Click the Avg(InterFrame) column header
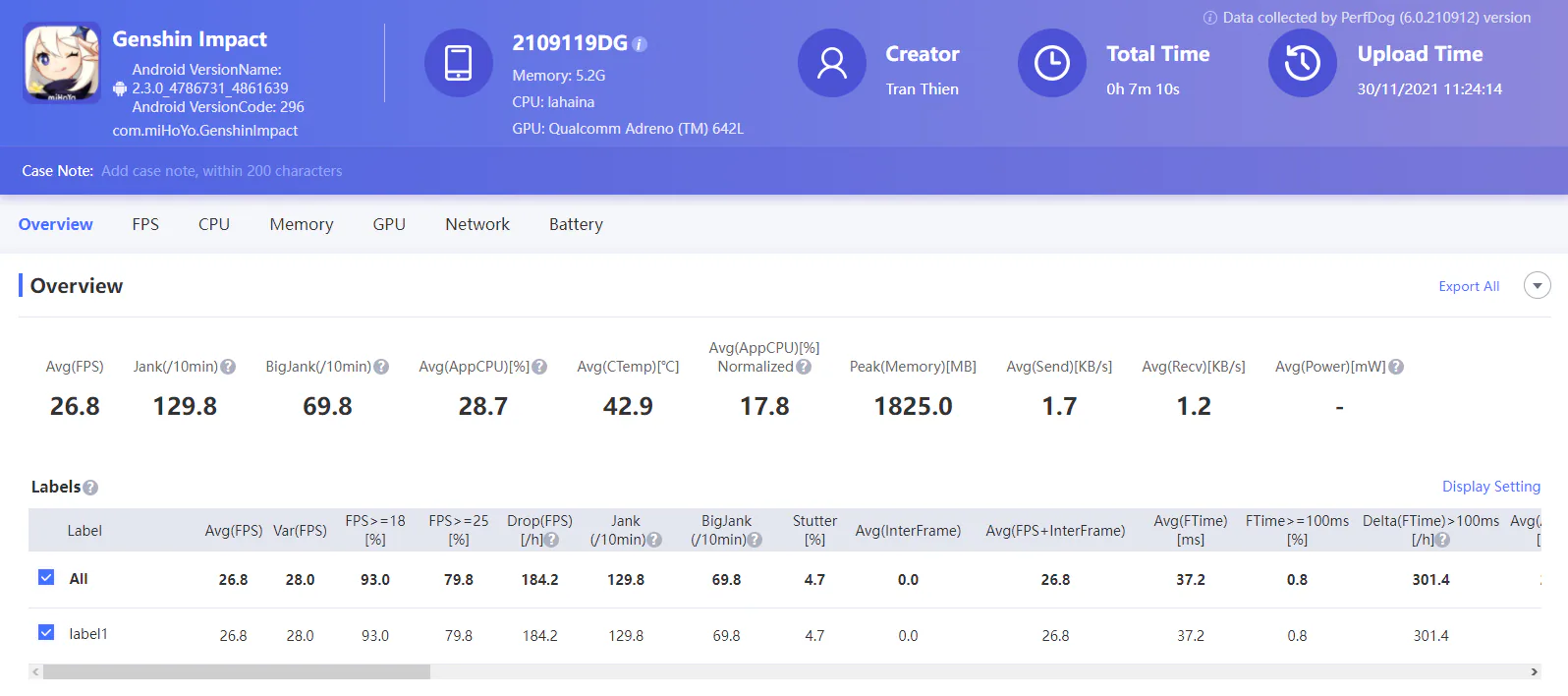The height and width of the screenshot is (696, 1568). pos(908,531)
